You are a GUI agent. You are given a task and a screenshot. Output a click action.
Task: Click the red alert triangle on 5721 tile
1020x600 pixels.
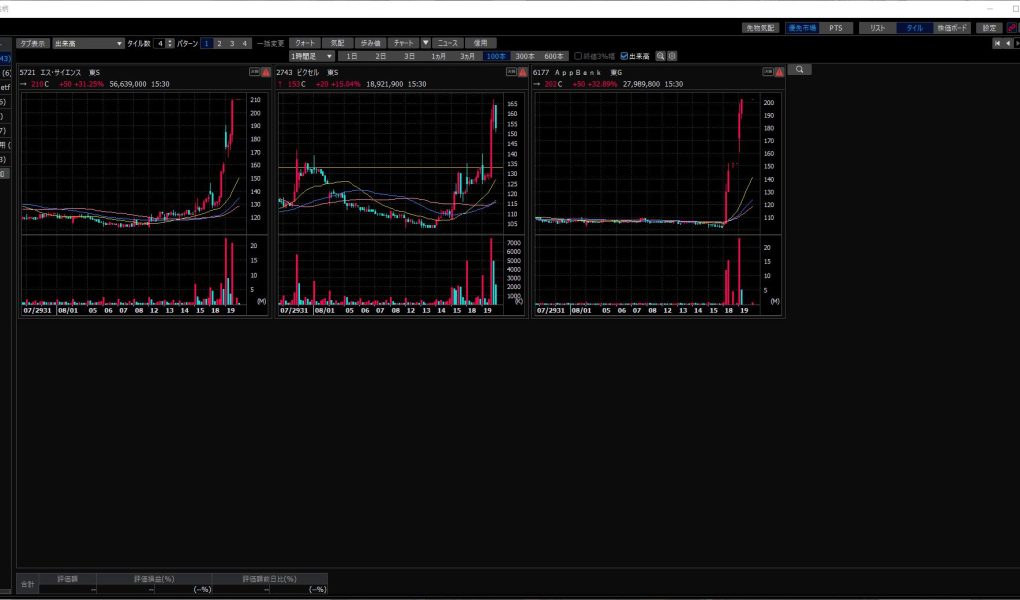pyautogui.click(x=266, y=72)
